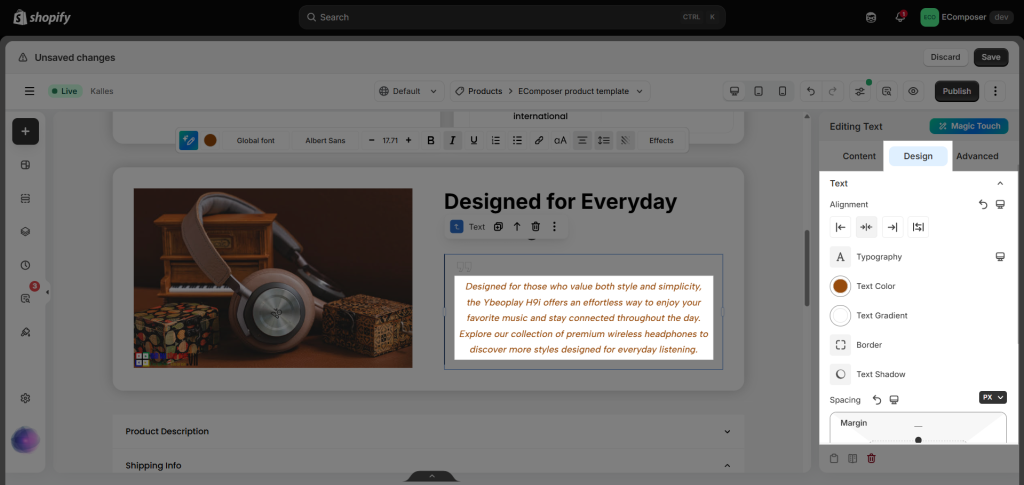Open the Global font dropdown
Viewport: 1024px width, 485px height.
[x=255, y=140]
